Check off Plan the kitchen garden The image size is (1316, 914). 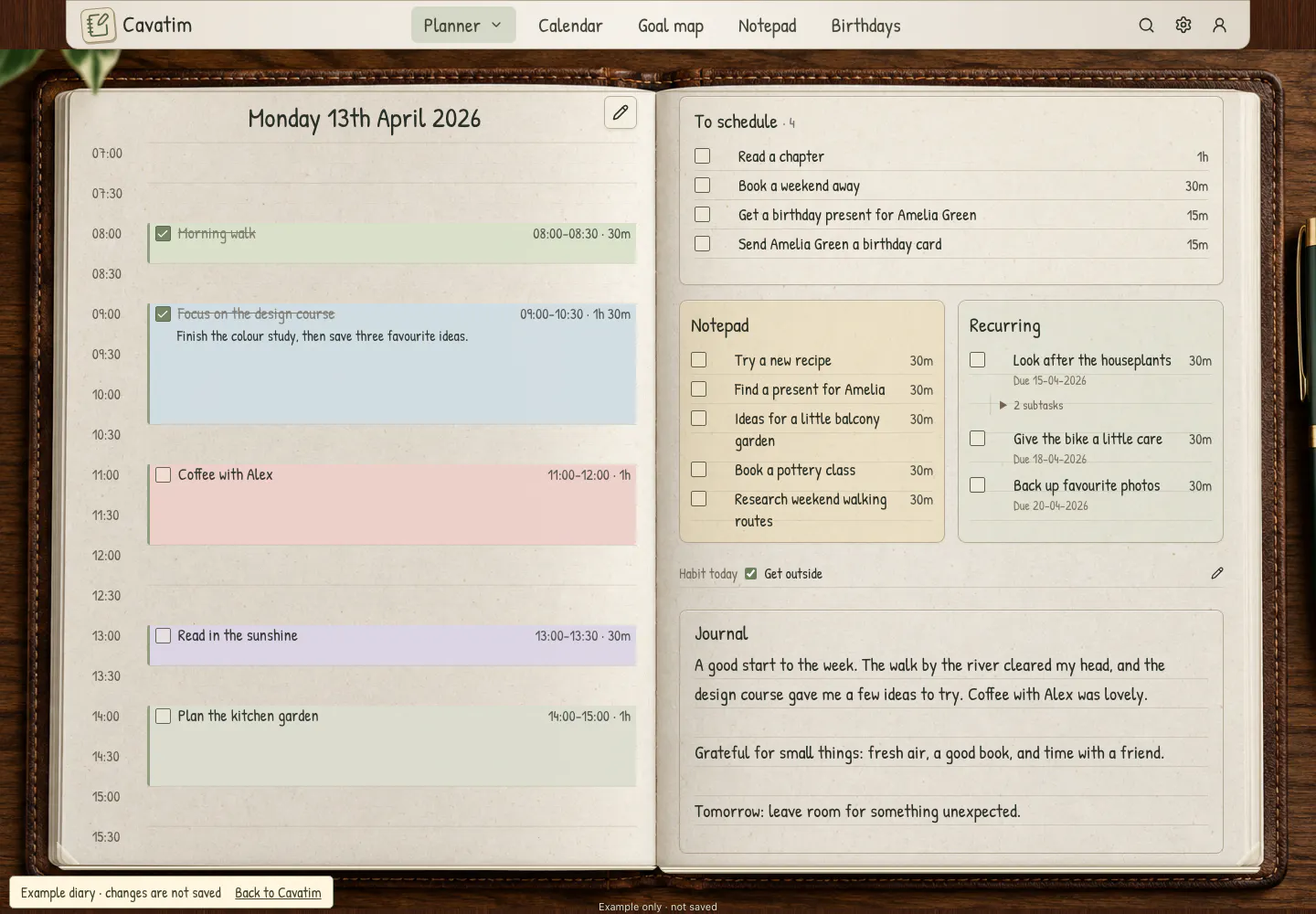[x=163, y=716]
